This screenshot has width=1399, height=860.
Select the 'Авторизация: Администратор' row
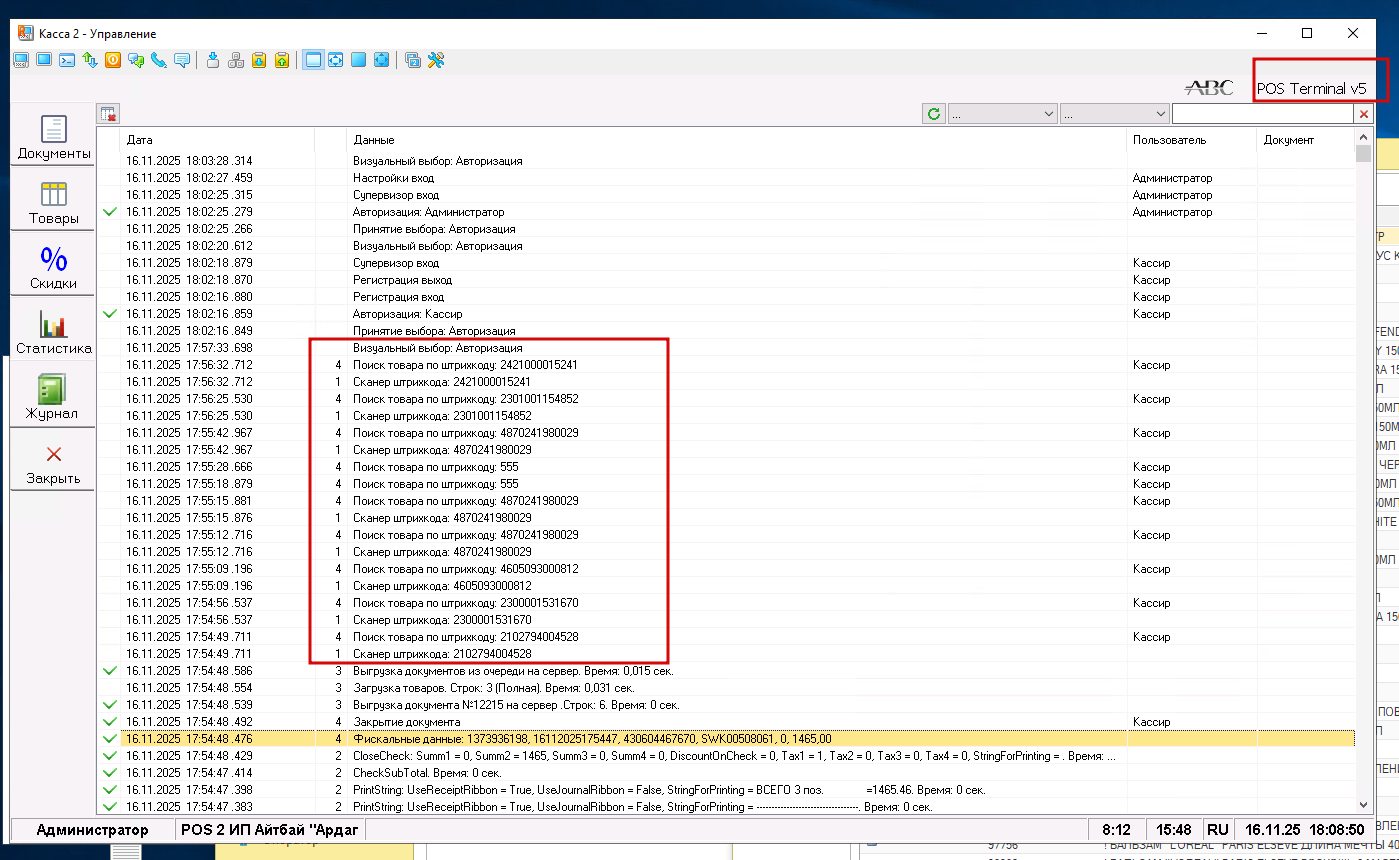pyautogui.click(x=727, y=212)
